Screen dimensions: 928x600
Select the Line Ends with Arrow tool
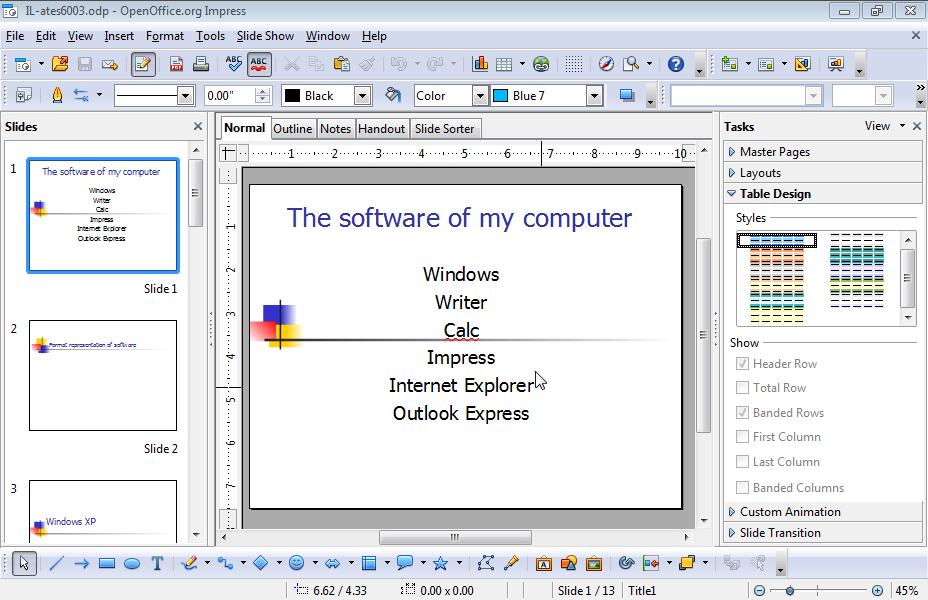82,563
